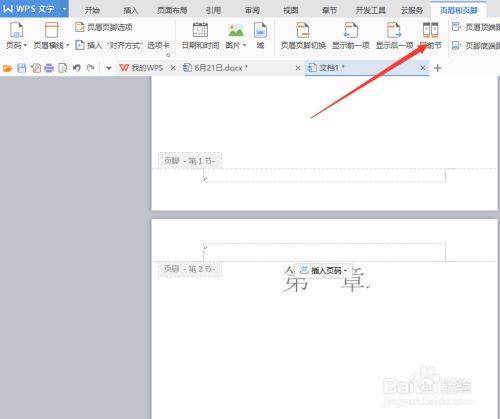
Task: Show previous item with 显示前一项
Action: 351,36
